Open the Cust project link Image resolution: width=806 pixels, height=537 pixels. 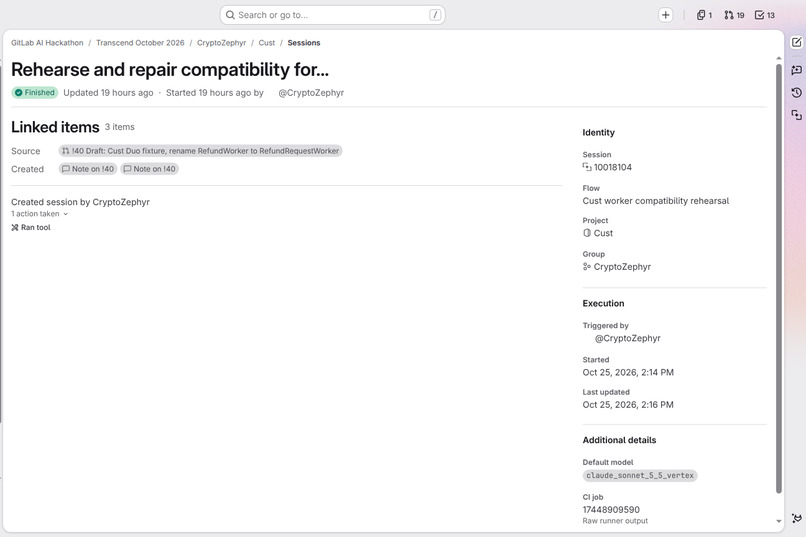coord(603,233)
